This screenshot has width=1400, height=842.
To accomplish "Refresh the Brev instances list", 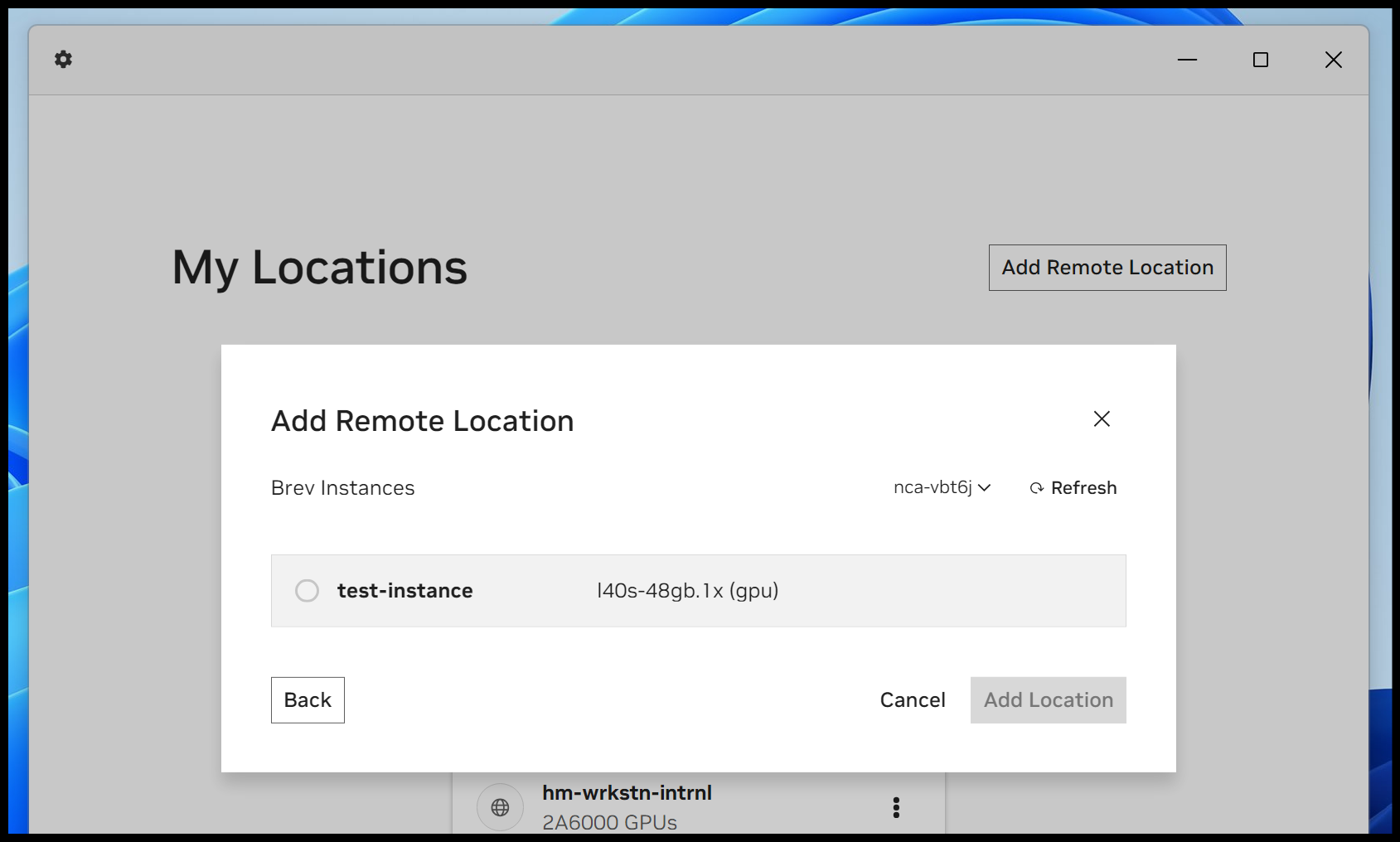I will 1073,488.
